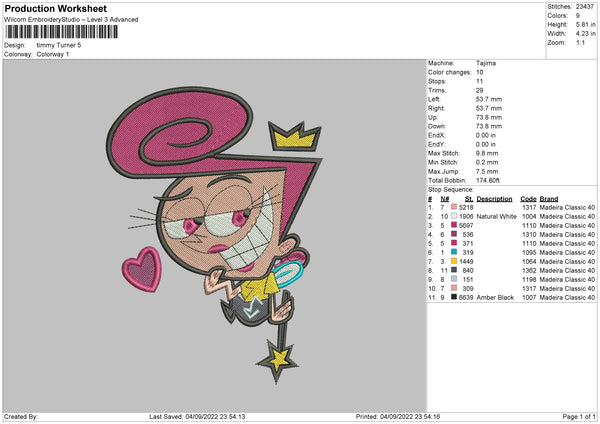Select the Max Jump value 7.5 mm

[487, 171]
